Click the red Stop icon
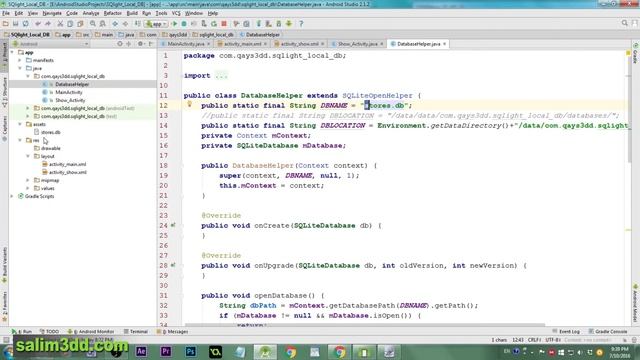This screenshot has height=360, width=640. [224, 24]
